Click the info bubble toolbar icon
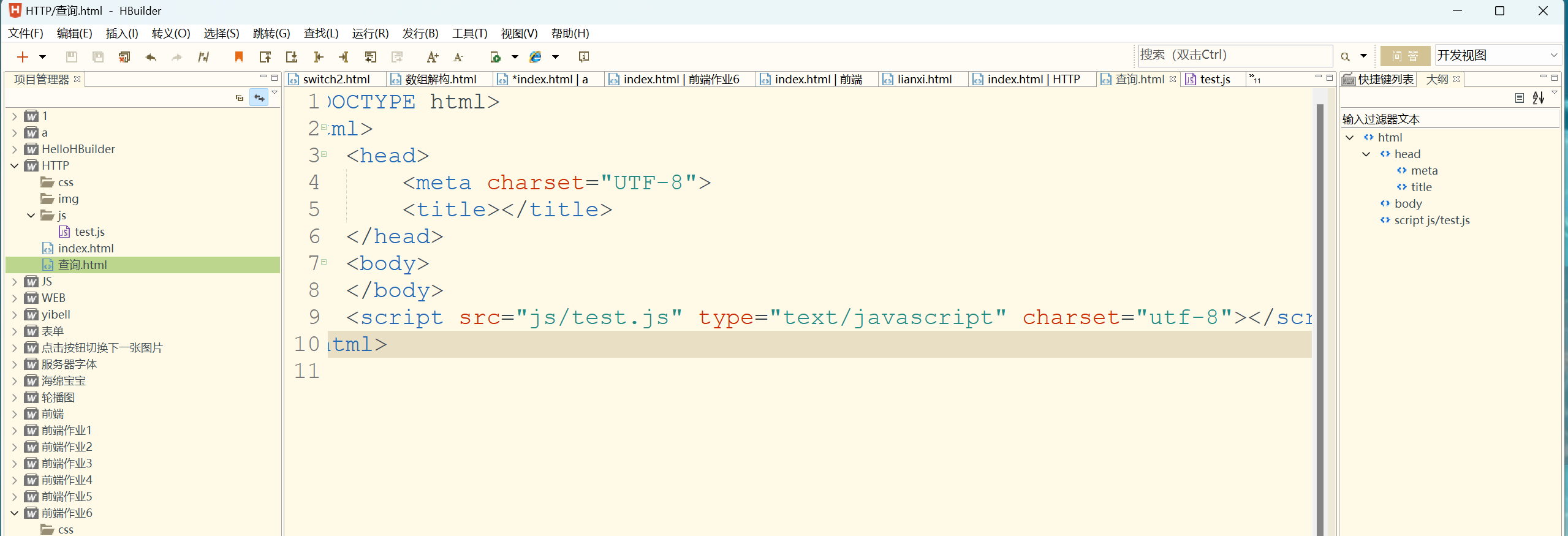Image resolution: width=1568 pixels, height=536 pixels. coord(584,57)
